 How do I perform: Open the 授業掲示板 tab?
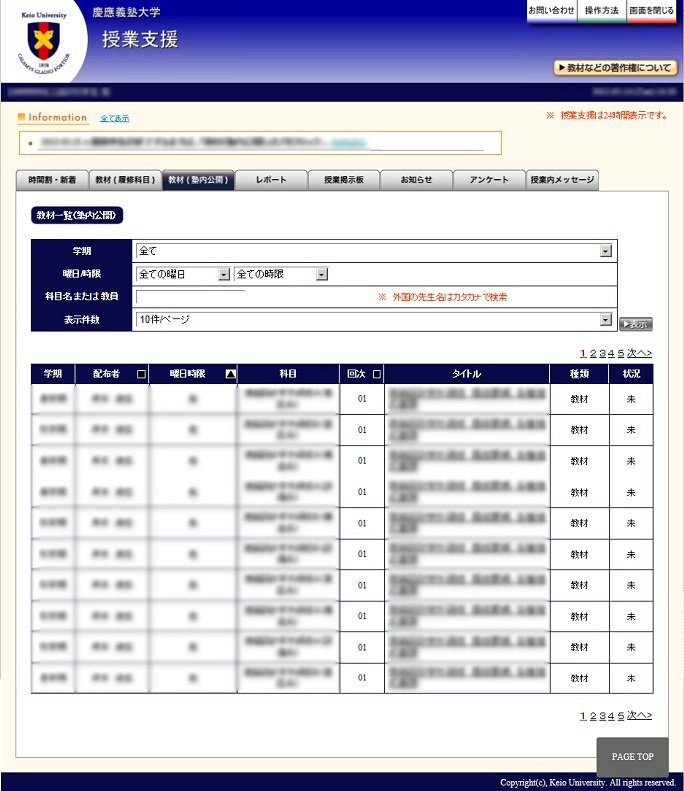[343, 180]
